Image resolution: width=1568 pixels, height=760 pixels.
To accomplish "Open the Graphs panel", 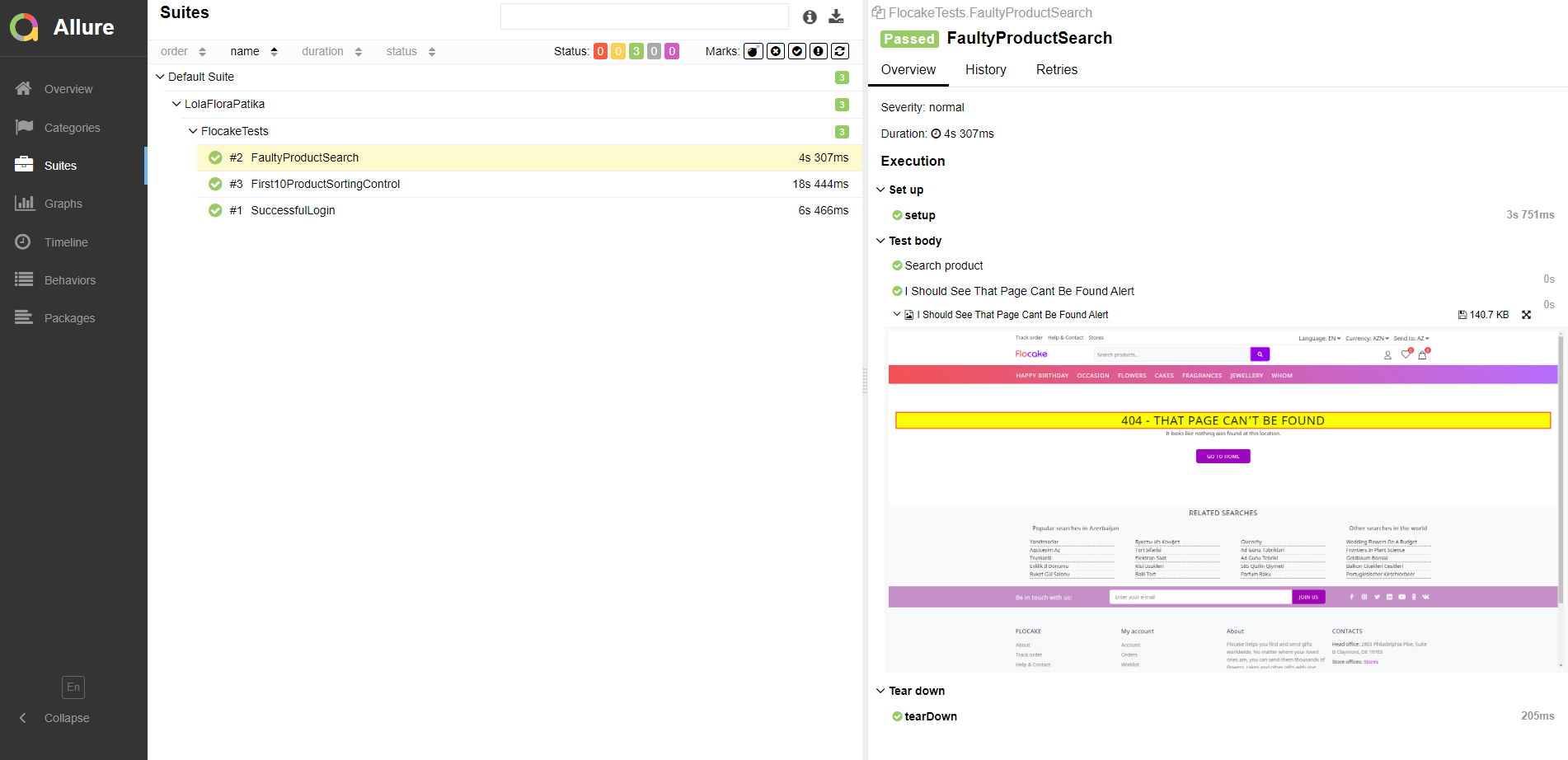I will point(64,203).
